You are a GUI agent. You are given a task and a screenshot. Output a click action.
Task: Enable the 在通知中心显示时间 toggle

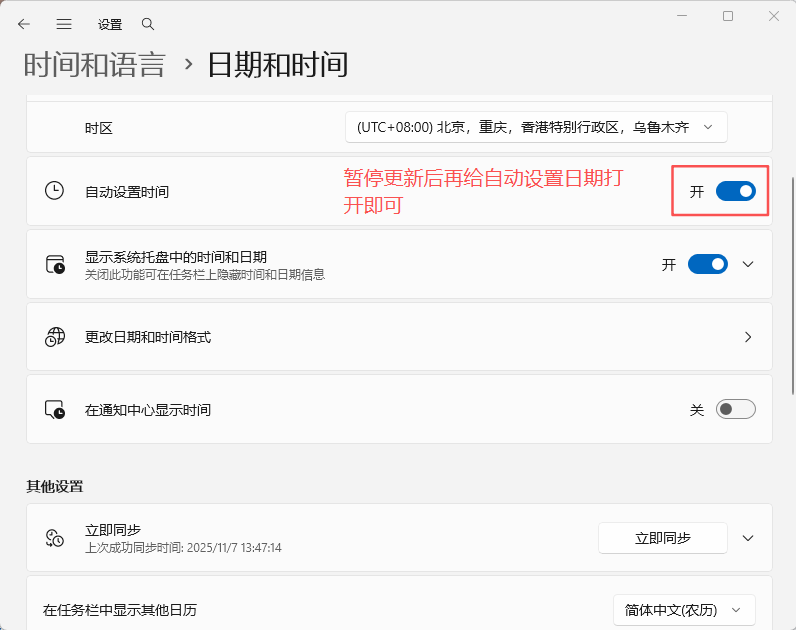click(735, 409)
